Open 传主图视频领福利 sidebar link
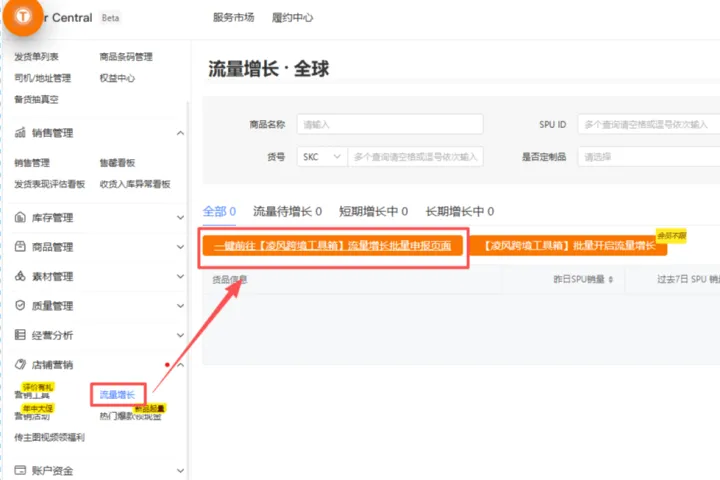The height and width of the screenshot is (480, 720). tap(50, 437)
